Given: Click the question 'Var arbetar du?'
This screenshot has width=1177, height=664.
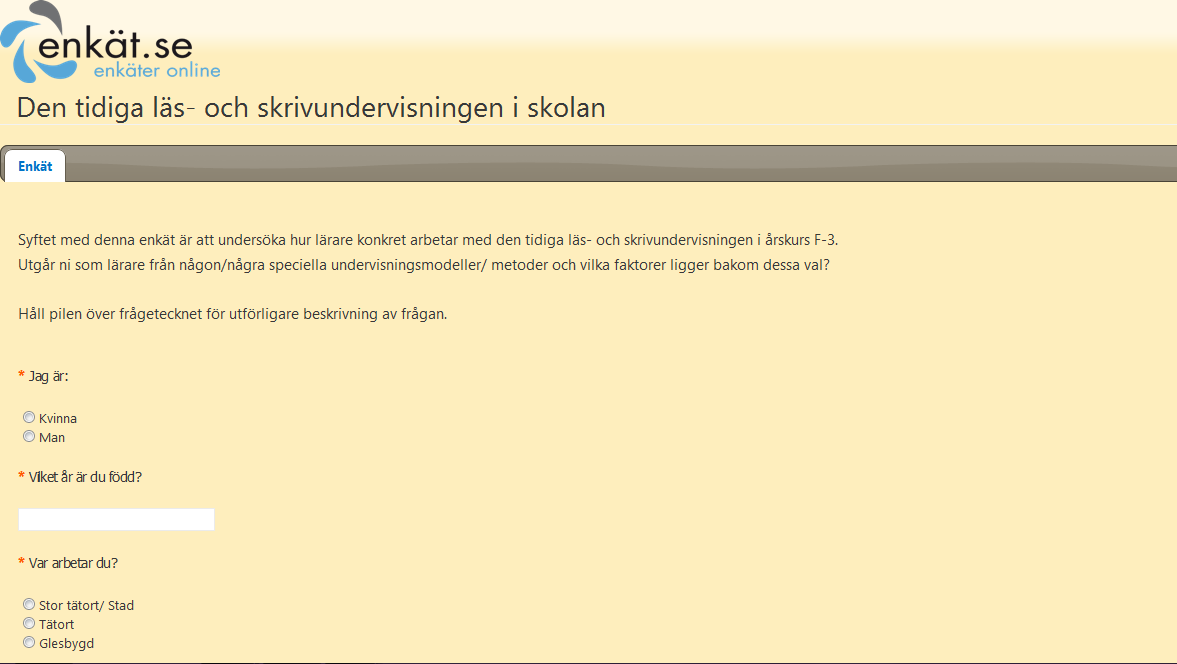Looking at the screenshot, I should [73, 563].
